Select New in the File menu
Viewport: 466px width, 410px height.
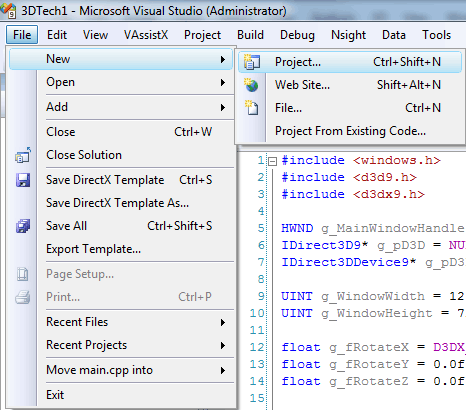(x=121, y=59)
